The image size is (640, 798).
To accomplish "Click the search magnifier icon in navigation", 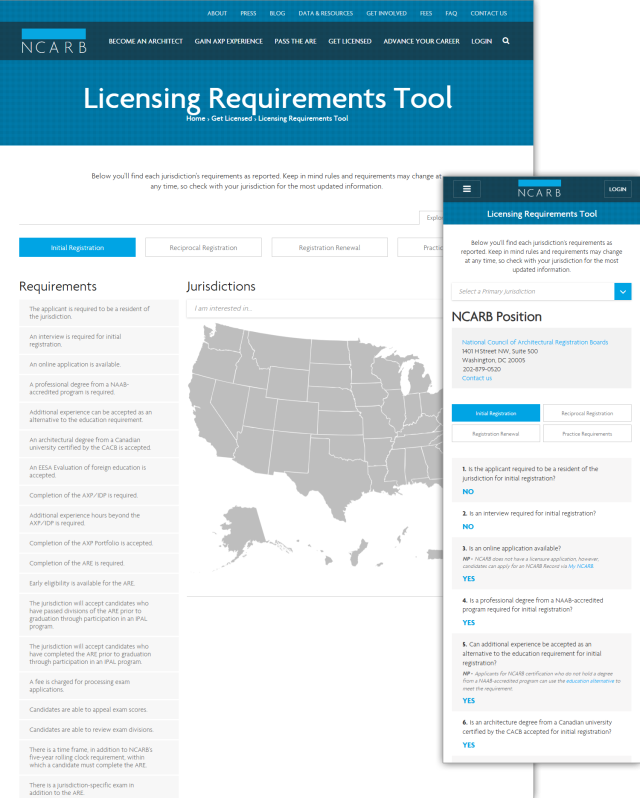I will 506,41.
